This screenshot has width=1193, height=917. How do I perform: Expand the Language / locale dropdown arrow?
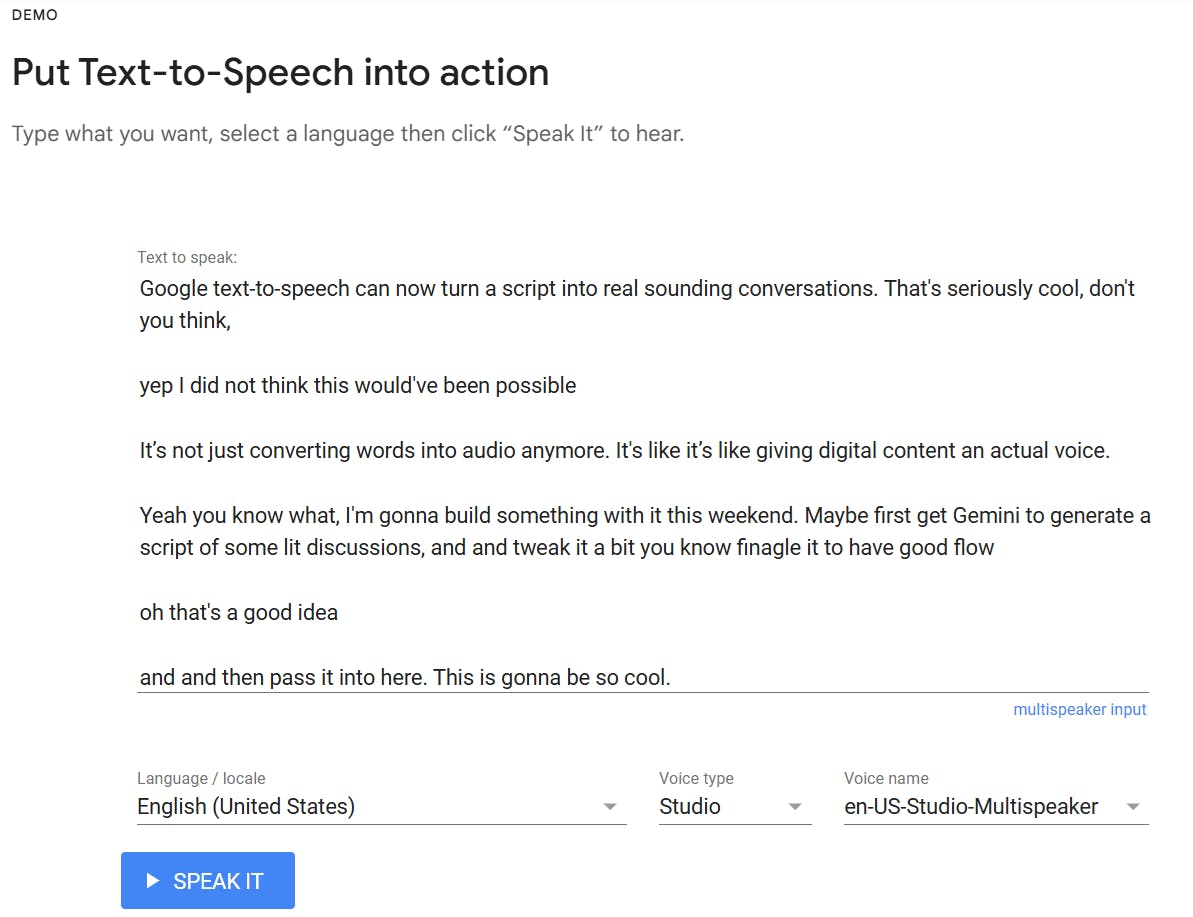610,807
